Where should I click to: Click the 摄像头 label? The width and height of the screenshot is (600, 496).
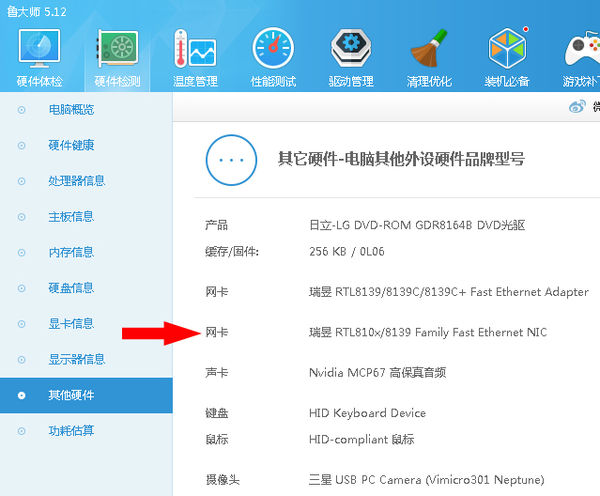click(222, 480)
